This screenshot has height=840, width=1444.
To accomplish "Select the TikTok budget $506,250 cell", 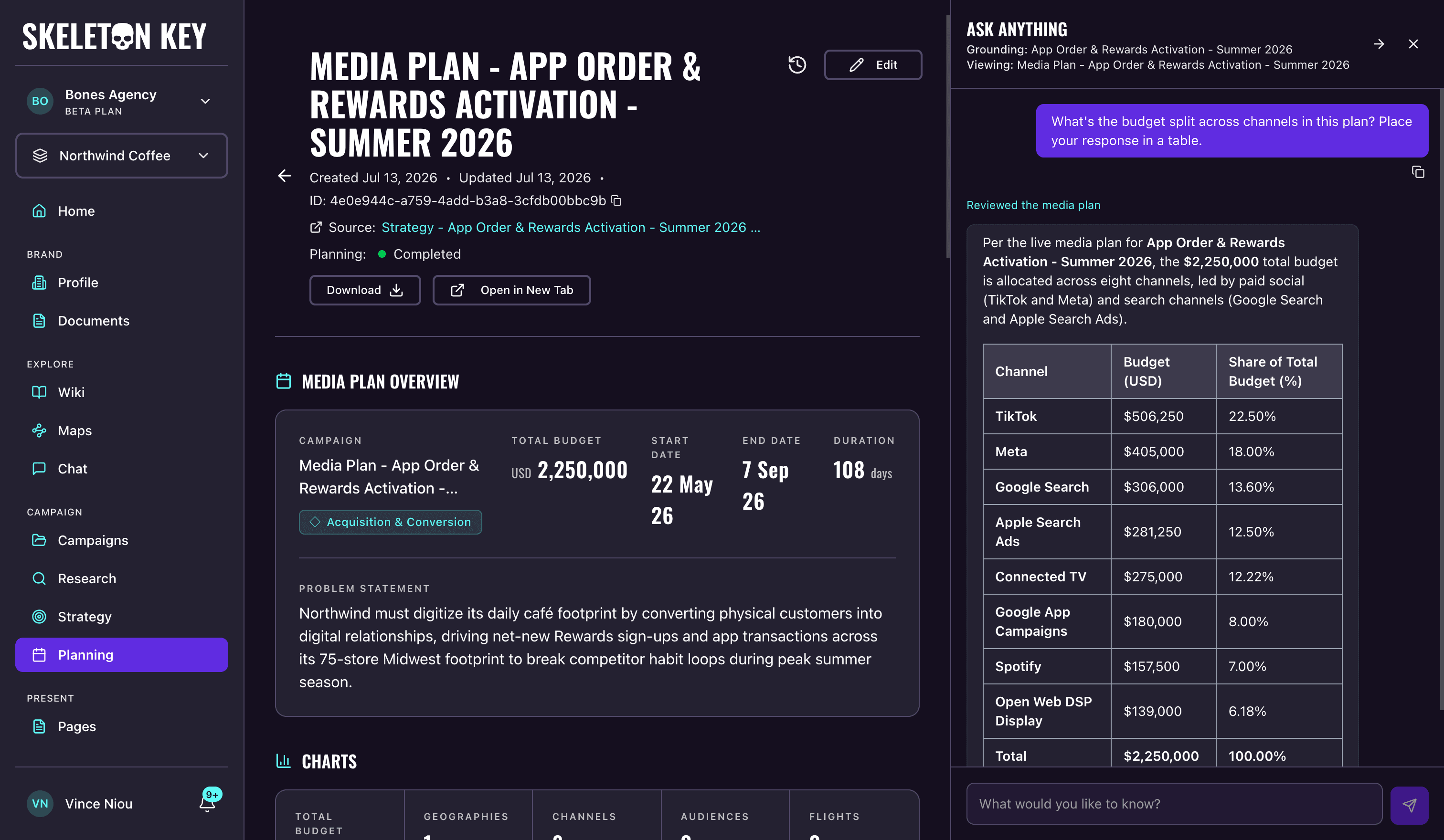I will (x=1163, y=416).
